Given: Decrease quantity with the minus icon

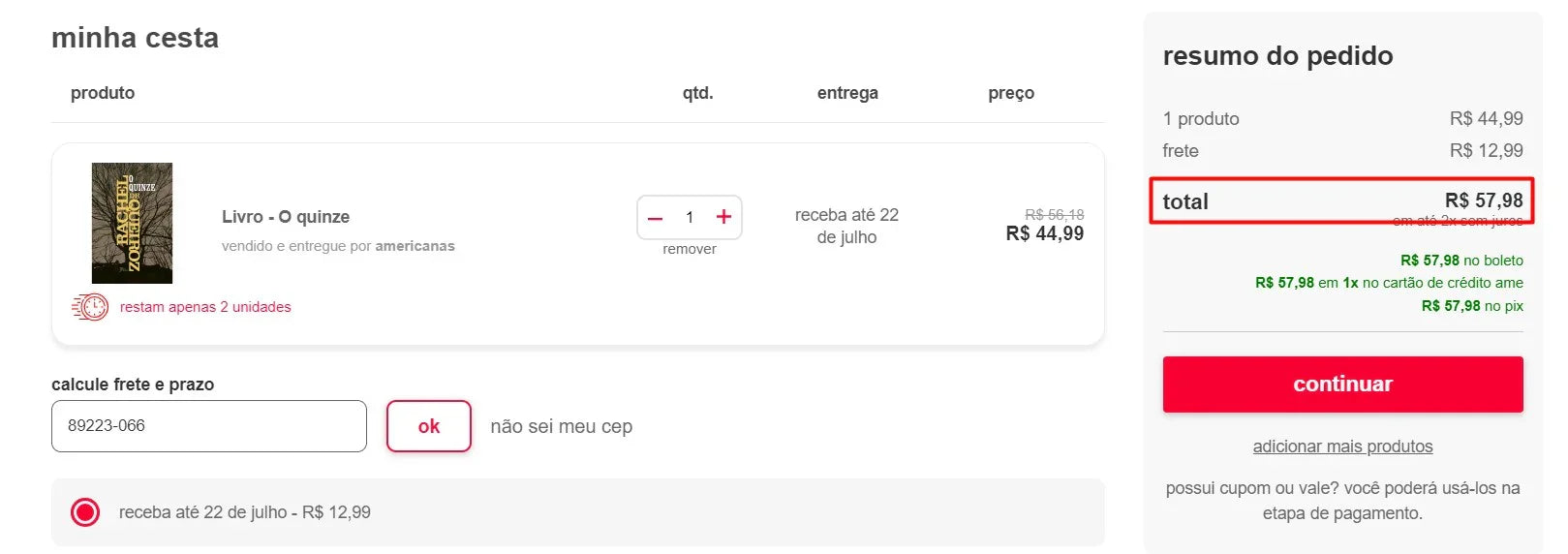Looking at the screenshot, I should [x=656, y=218].
